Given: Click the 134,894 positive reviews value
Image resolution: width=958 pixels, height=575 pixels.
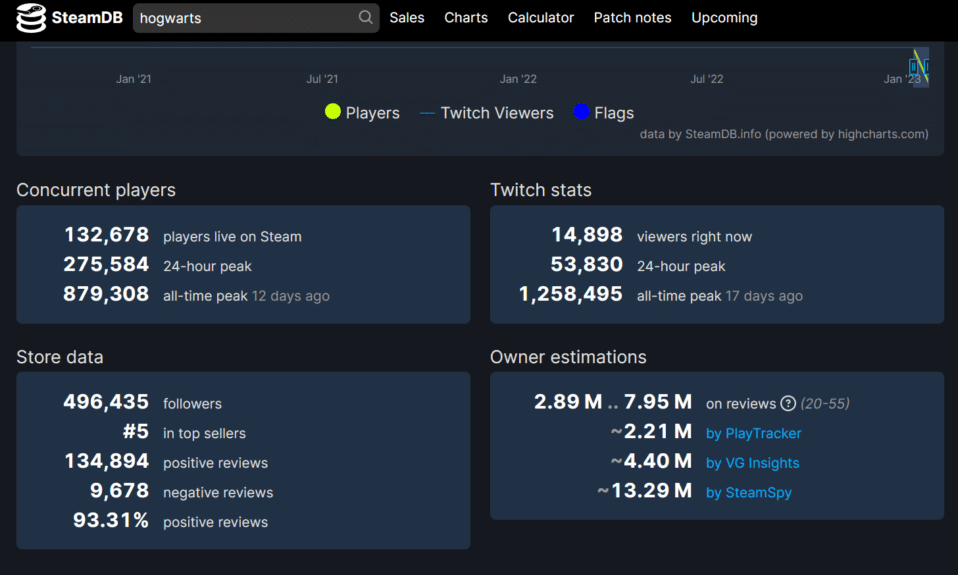Looking at the screenshot, I should coord(106,461).
